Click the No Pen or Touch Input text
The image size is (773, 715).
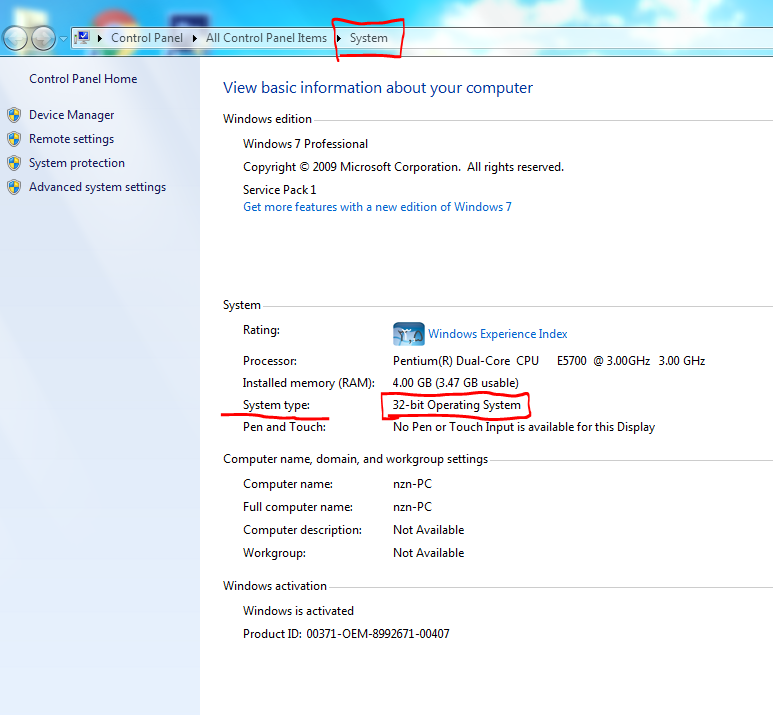pos(524,427)
